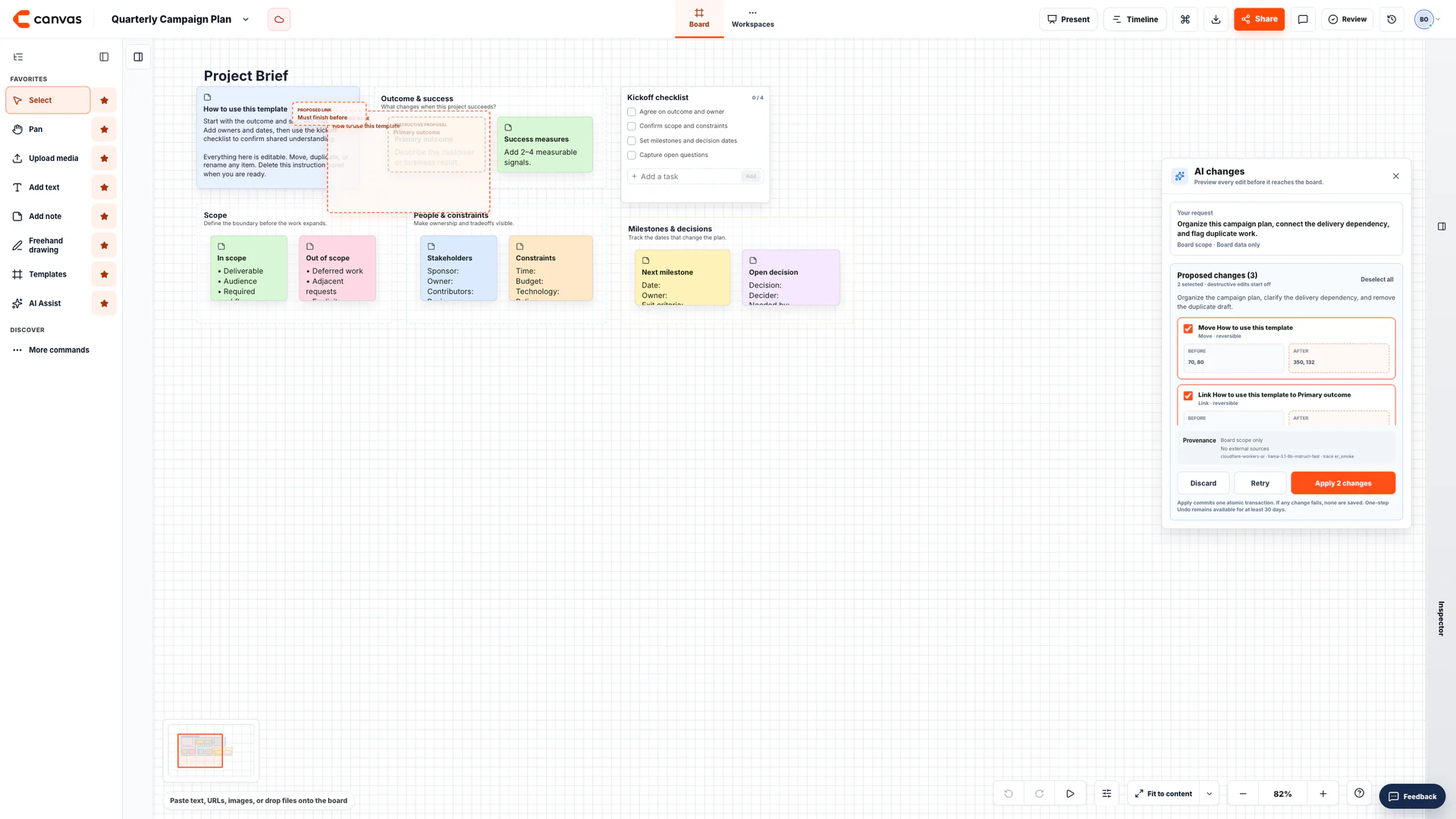Toggle the Freehand drawing favorite star
The width and height of the screenshot is (1456, 819).
105,246
